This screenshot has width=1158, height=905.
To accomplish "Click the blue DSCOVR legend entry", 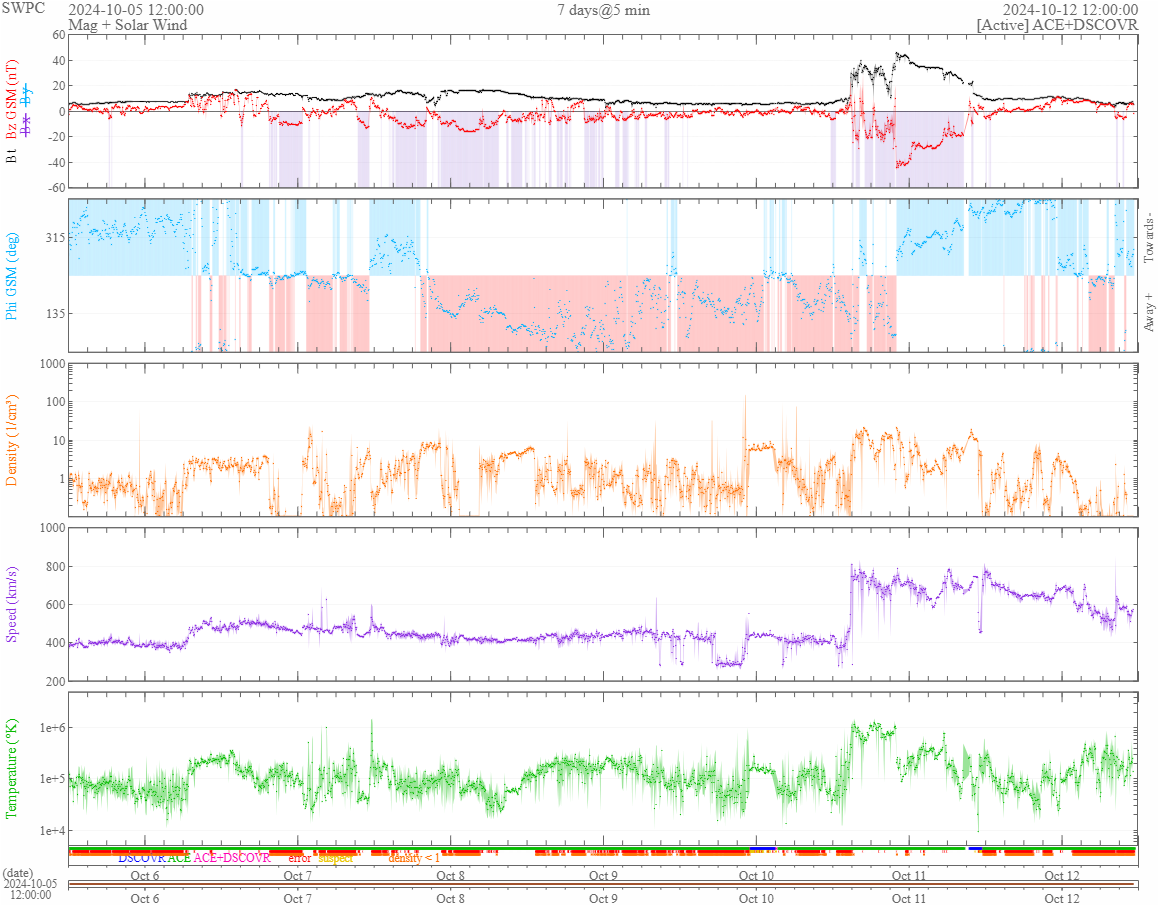I will pyautogui.click(x=142, y=858).
